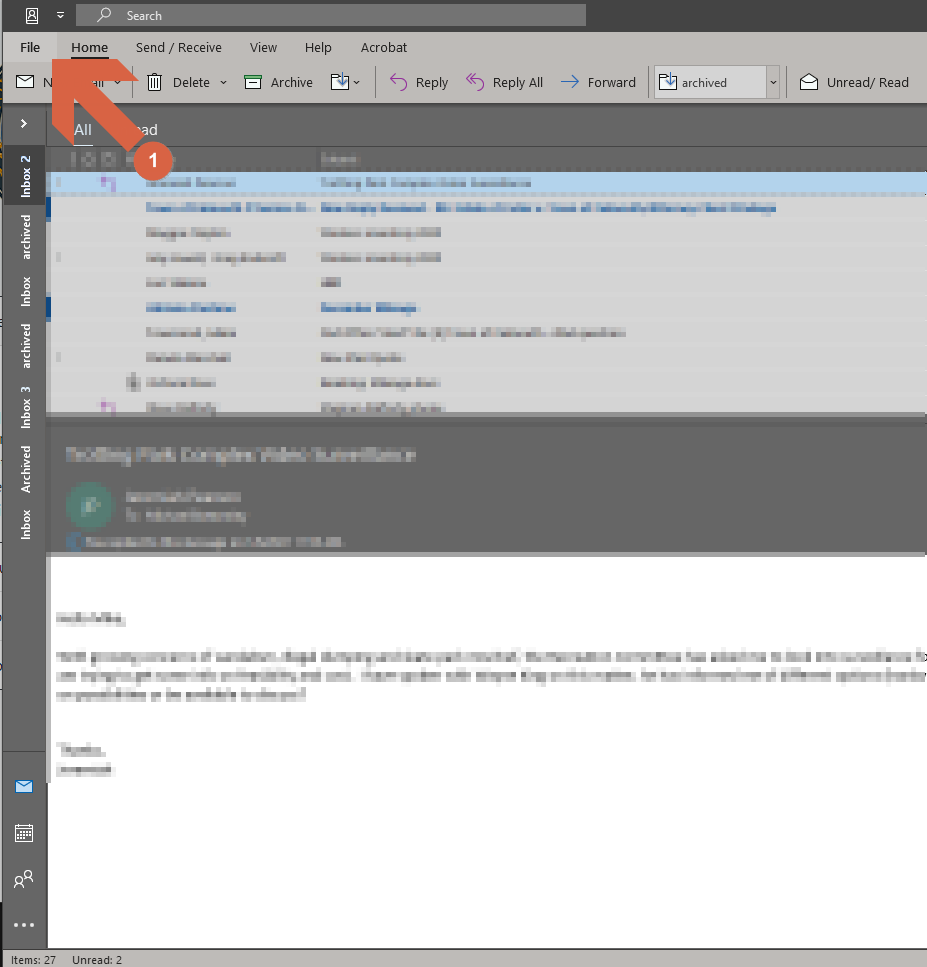The image size is (927, 967).
Task: Open Calendar view icon
Action: pyautogui.click(x=24, y=833)
